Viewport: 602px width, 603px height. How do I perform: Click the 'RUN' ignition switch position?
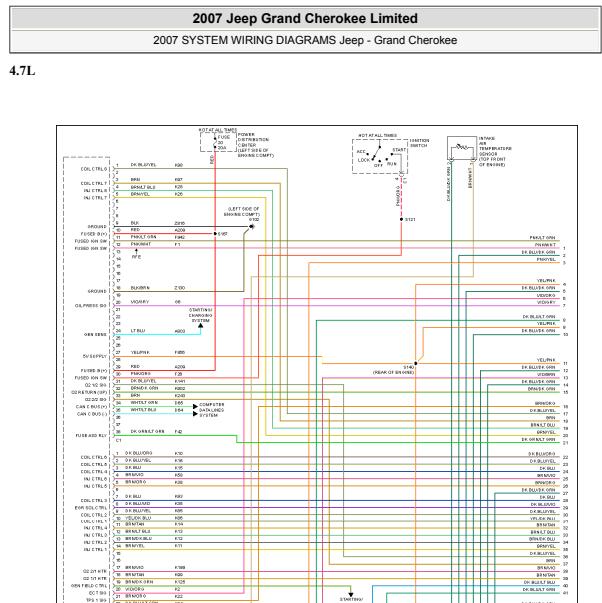pos(392,164)
